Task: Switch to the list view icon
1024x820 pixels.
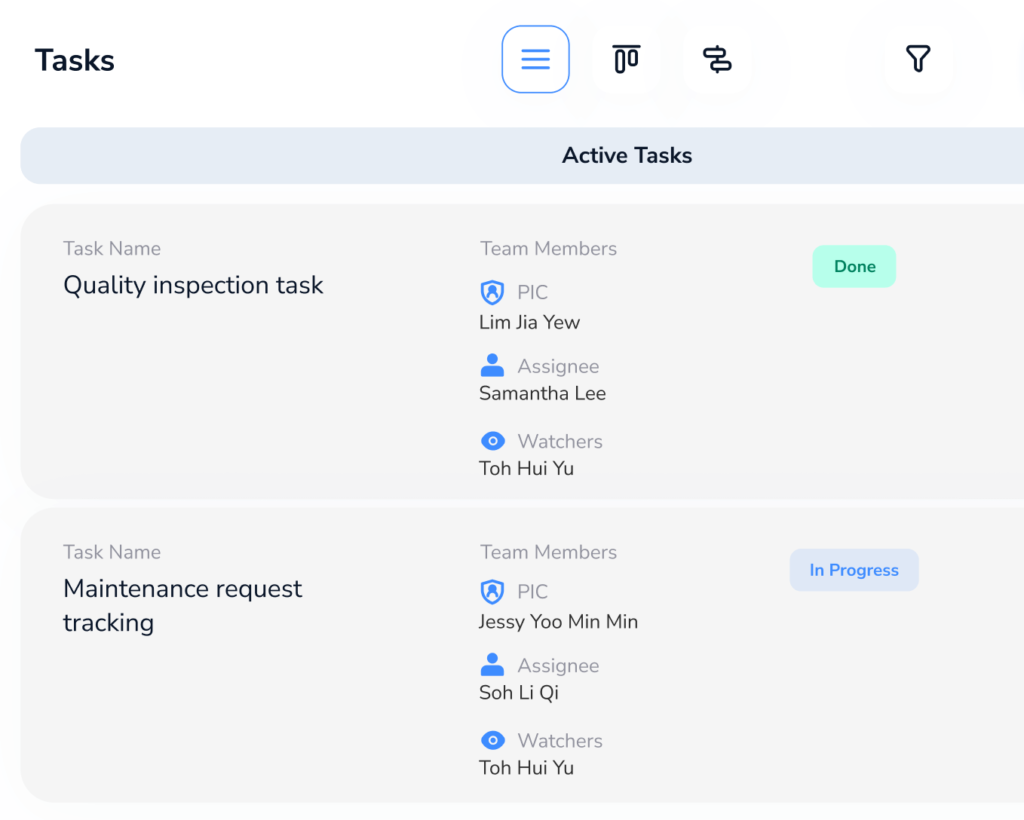Action: [535, 60]
